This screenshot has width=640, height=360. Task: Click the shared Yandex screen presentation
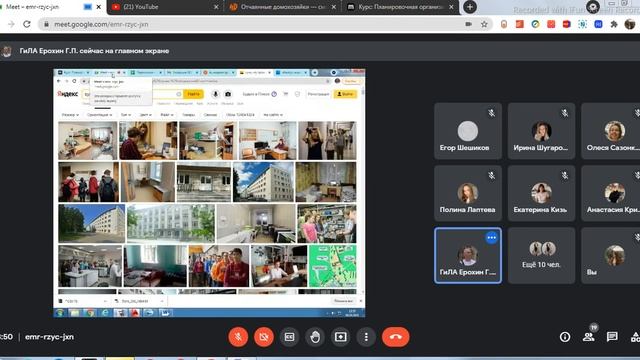coord(209,193)
